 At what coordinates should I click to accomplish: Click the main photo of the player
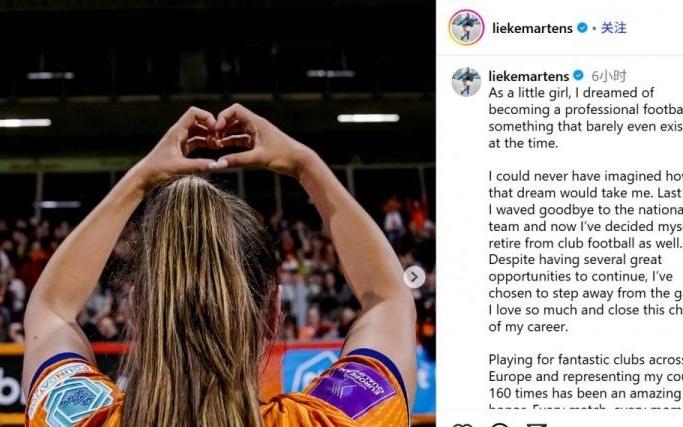point(218,214)
